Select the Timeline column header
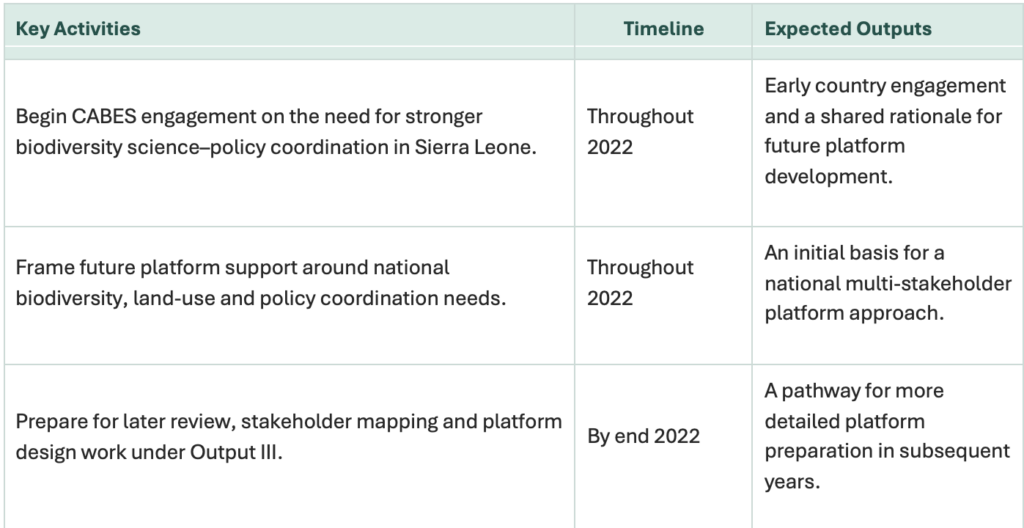Viewport: 1024px width, 528px height. tap(663, 29)
